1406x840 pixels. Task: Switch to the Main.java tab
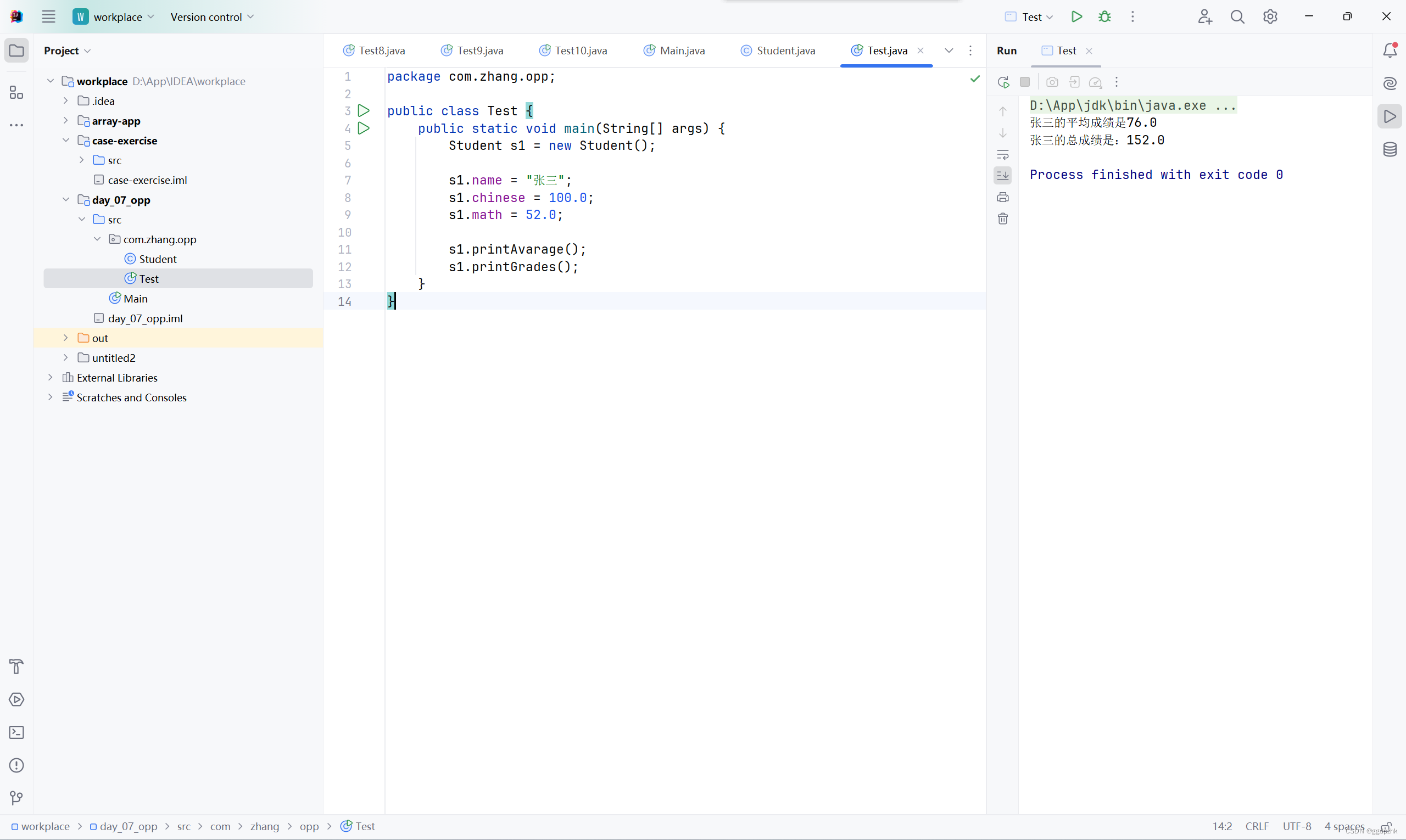(x=674, y=51)
